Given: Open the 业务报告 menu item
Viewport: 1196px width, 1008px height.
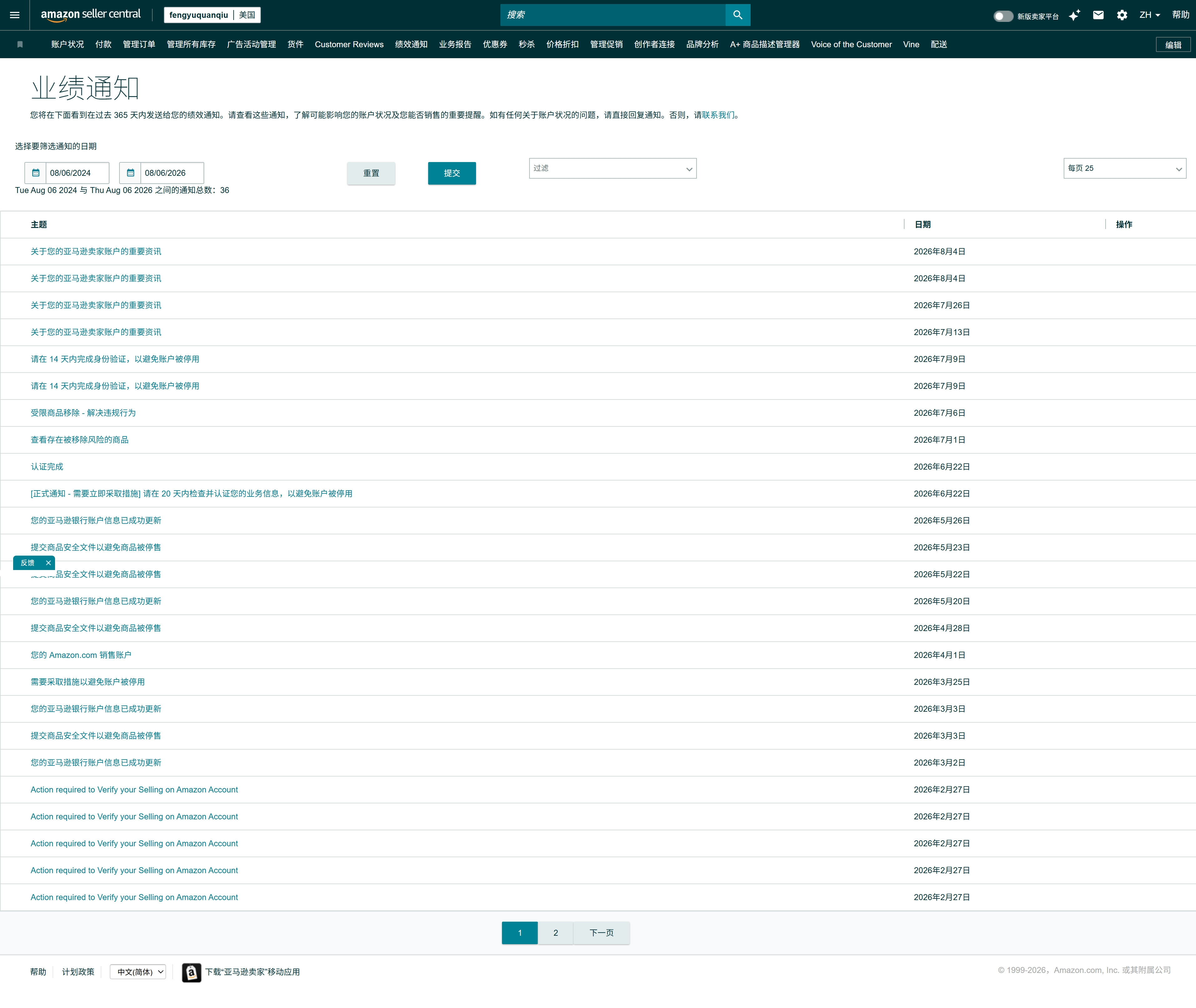Looking at the screenshot, I should pos(455,44).
